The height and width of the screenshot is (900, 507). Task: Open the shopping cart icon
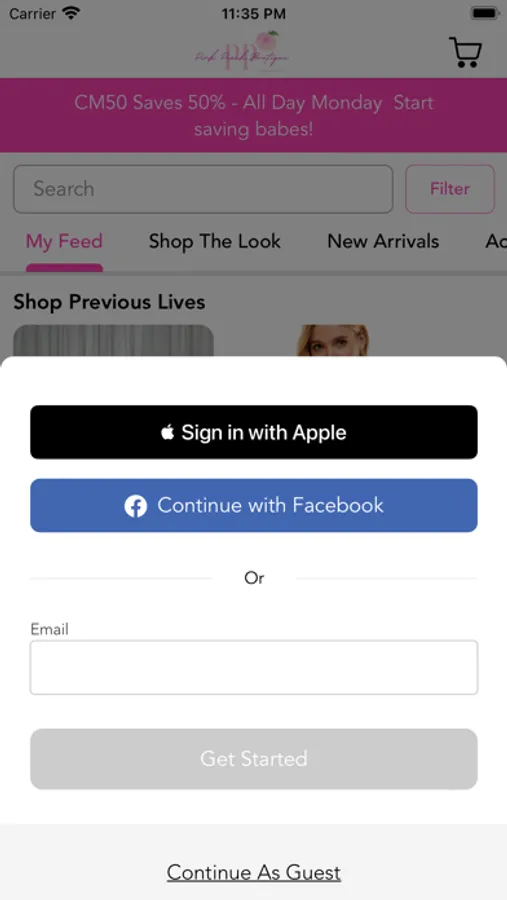point(465,52)
